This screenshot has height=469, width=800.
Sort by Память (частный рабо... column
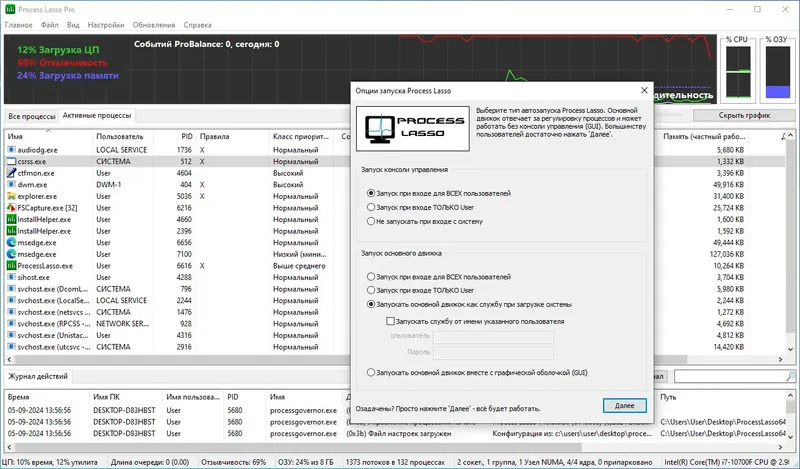(x=704, y=137)
